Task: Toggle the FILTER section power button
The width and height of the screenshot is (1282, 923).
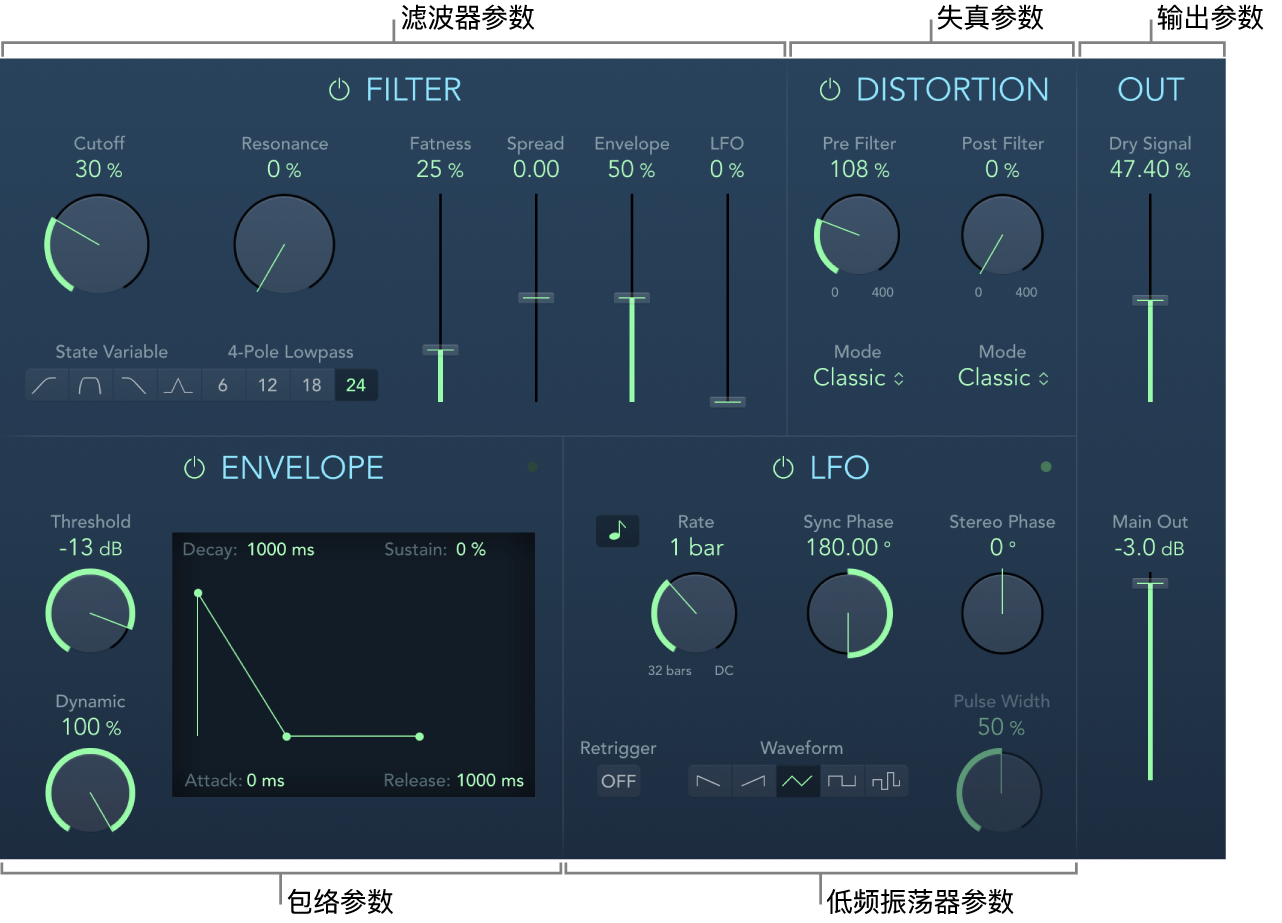Action: point(340,90)
